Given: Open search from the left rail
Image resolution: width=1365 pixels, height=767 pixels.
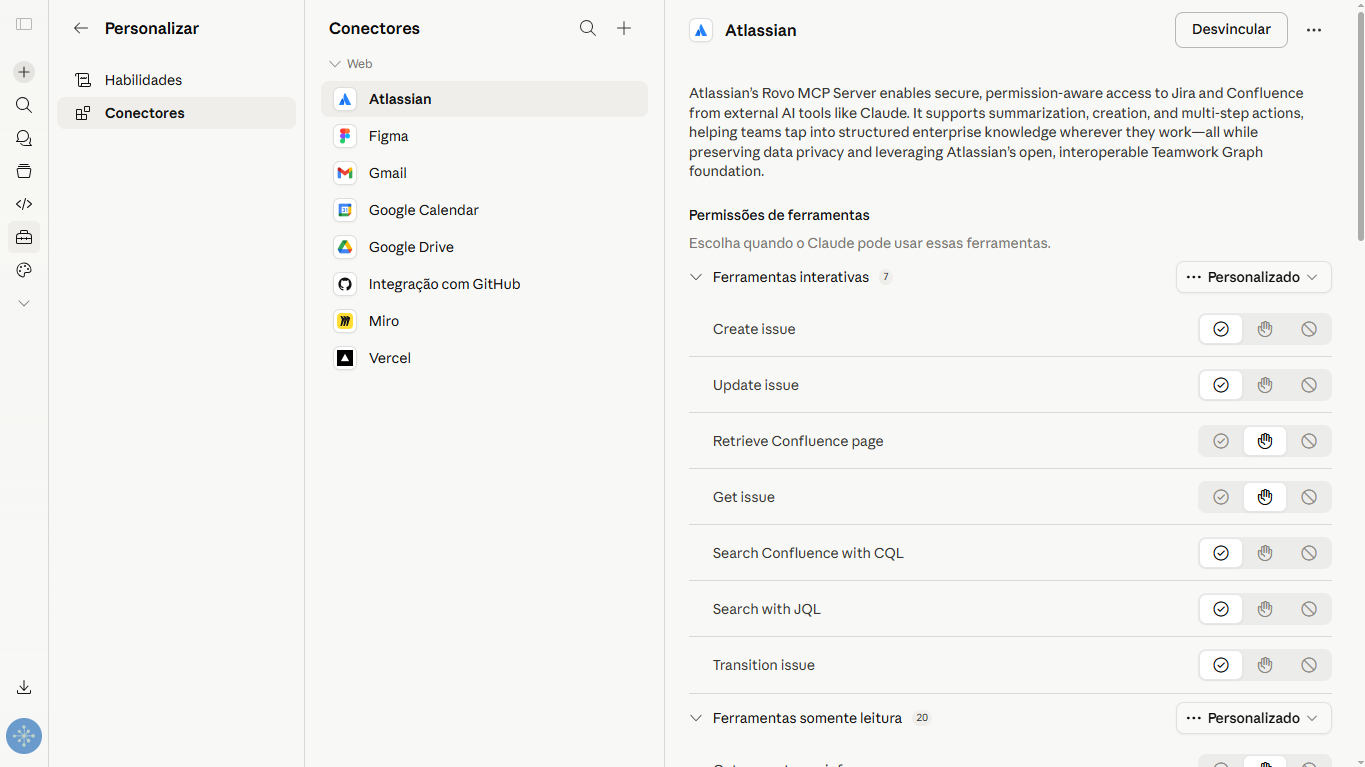Looking at the screenshot, I should pyautogui.click(x=24, y=105).
